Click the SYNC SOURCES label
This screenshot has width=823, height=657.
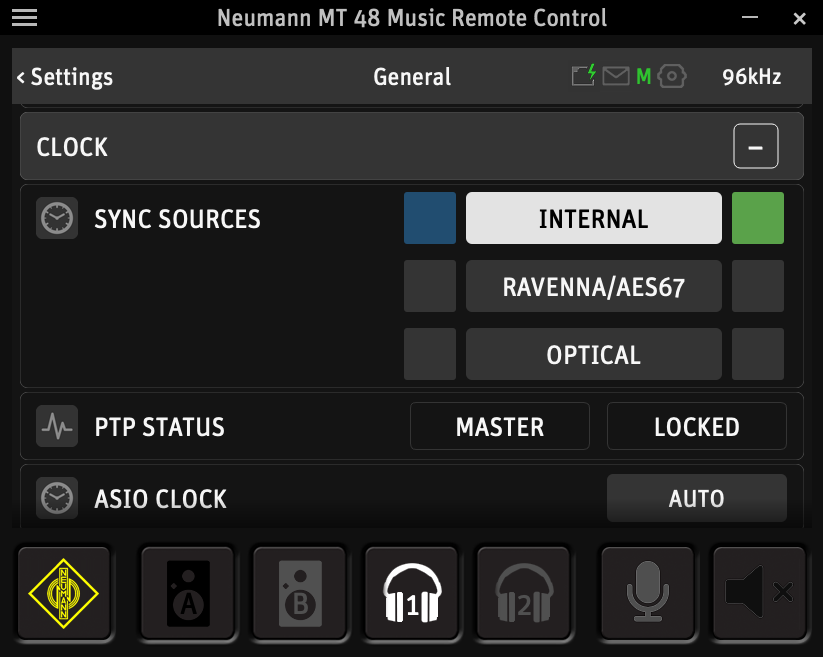pyautogui.click(x=177, y=219)
